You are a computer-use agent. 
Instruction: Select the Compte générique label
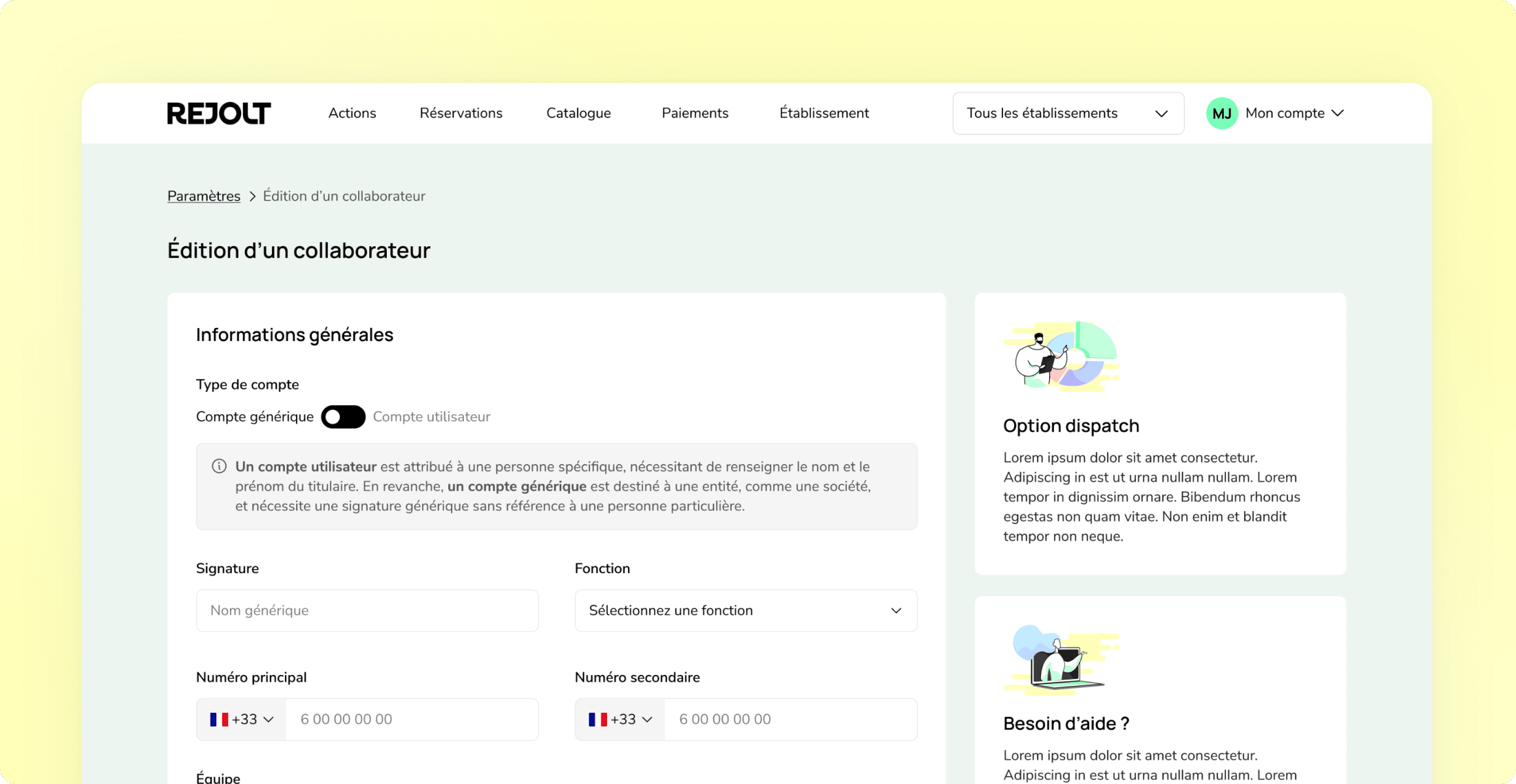coord(255,417)
